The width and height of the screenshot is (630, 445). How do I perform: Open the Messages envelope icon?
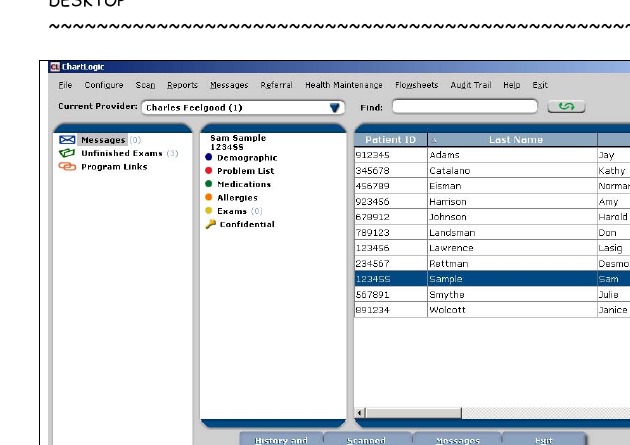67,140
